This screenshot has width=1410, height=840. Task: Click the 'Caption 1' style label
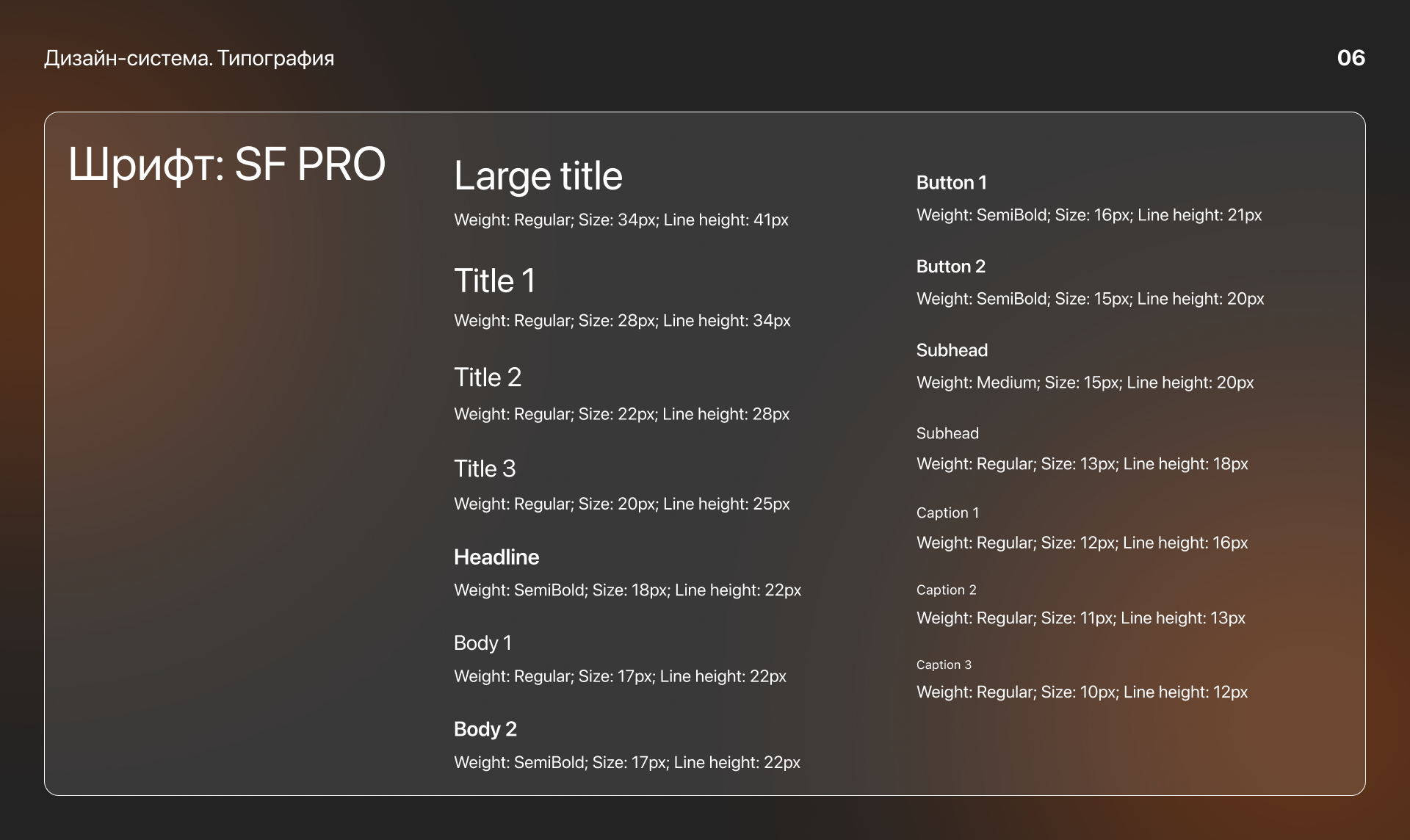(x=947, y=513)
